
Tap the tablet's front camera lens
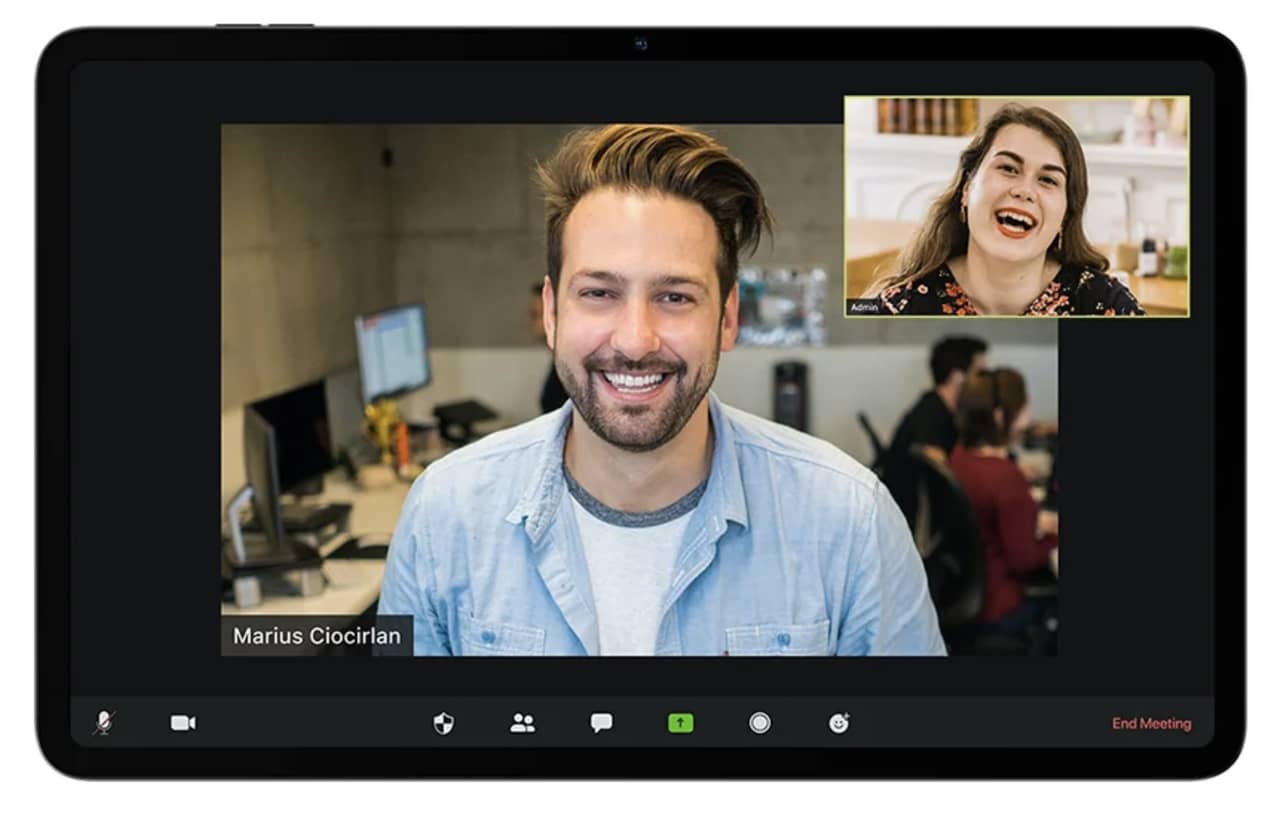(640, 44)
